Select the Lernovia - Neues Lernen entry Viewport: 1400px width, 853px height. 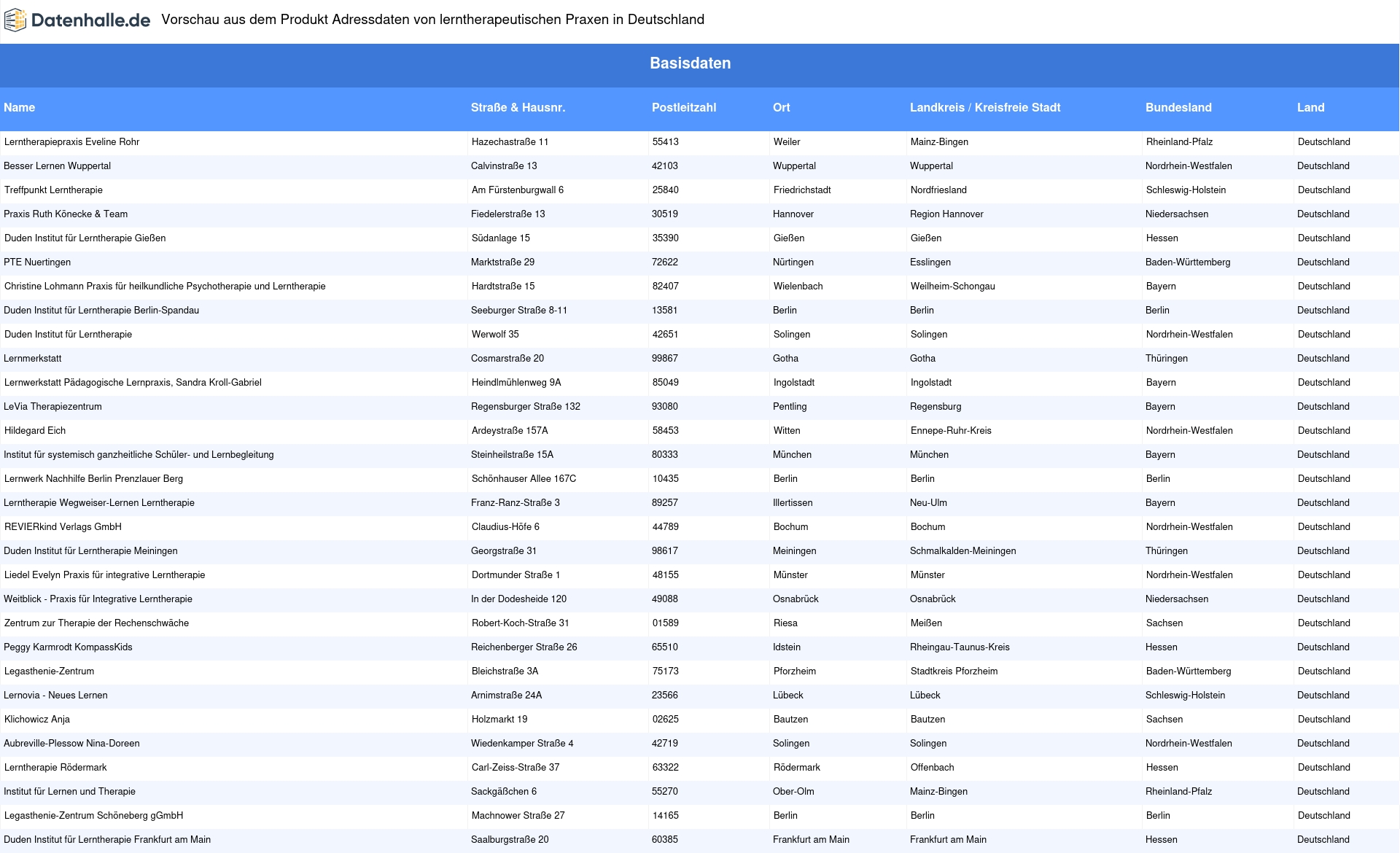point(55,696)
